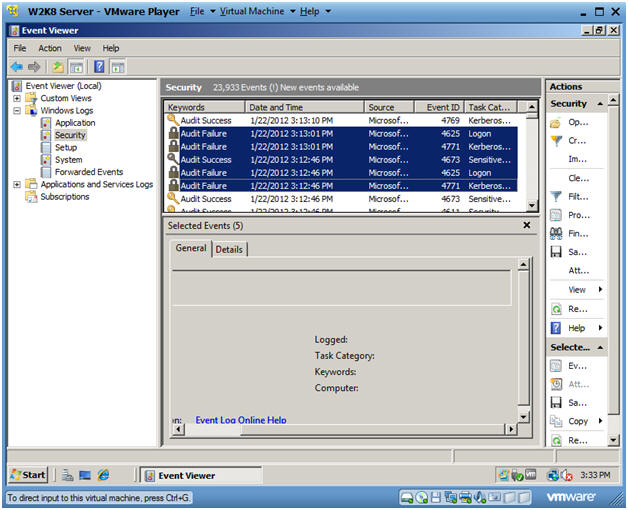Expand Applications and Services Logs node

click(16, 184)
